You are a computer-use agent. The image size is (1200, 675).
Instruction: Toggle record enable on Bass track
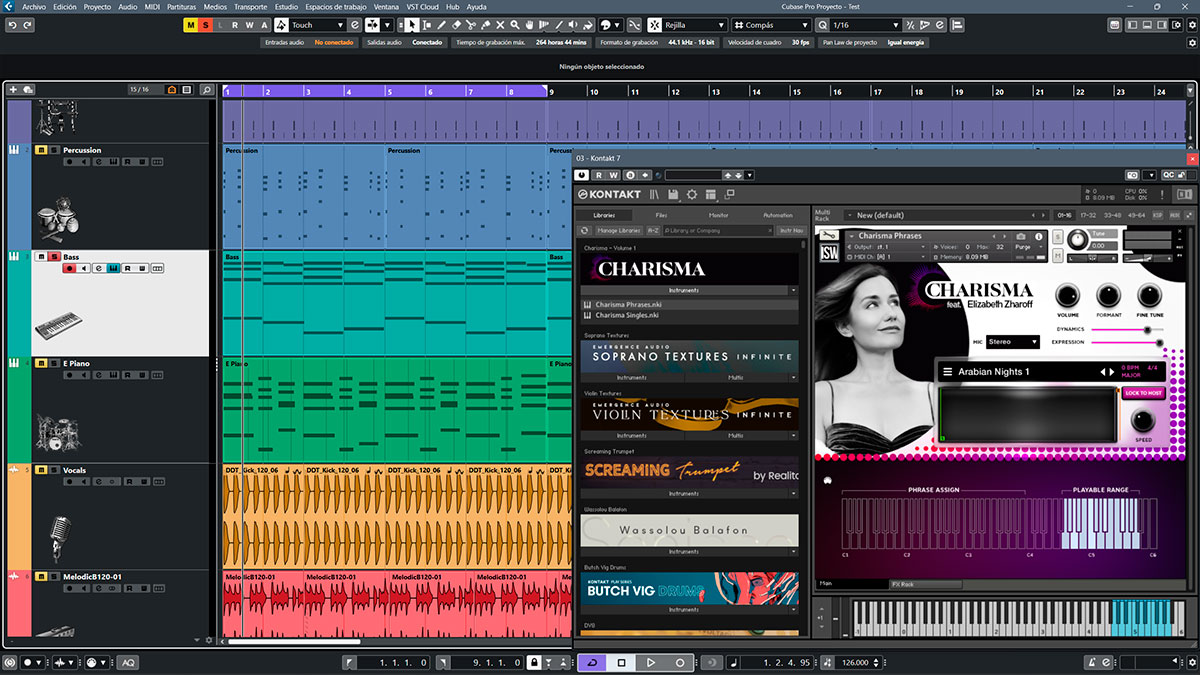[x=69, y=268]
